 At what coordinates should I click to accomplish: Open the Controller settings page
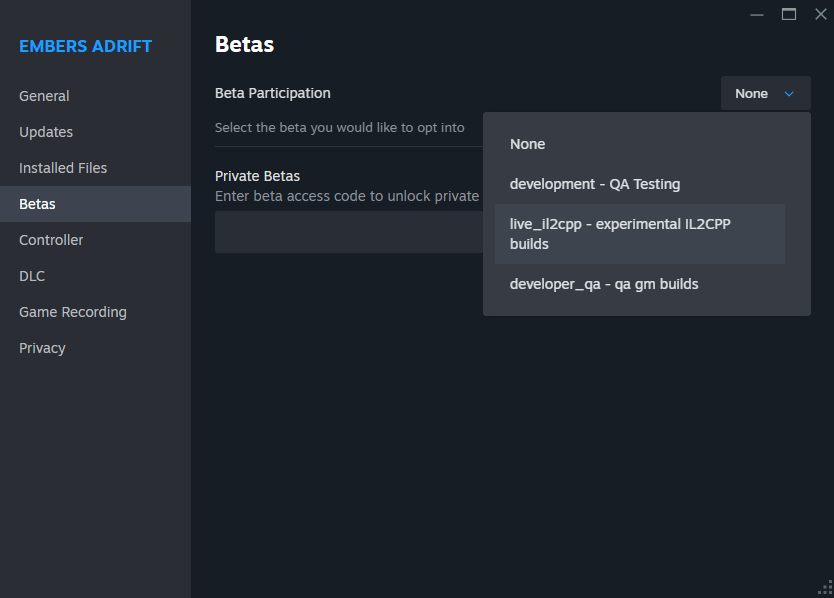click(x=51, y=240)
